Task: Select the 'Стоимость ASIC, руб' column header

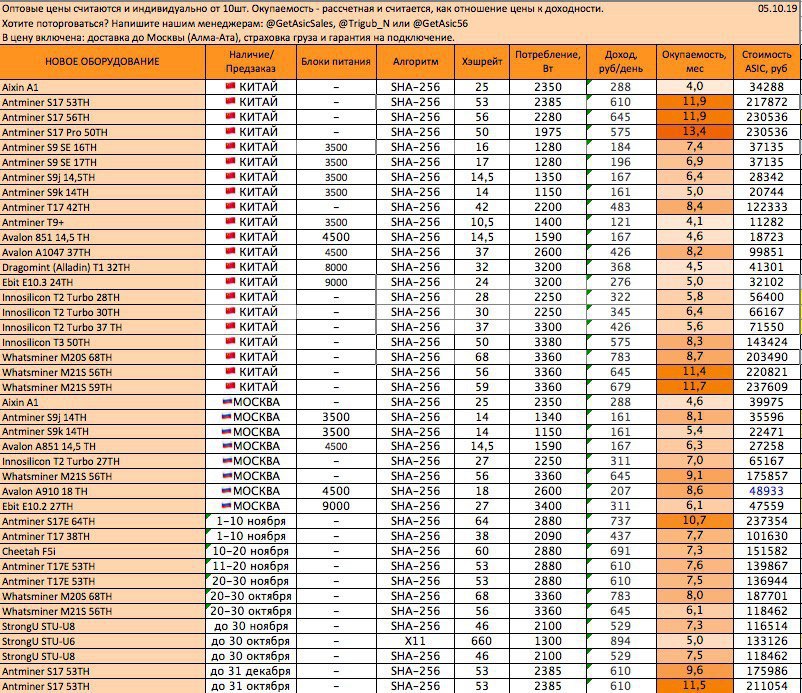Action: [767, 62]
